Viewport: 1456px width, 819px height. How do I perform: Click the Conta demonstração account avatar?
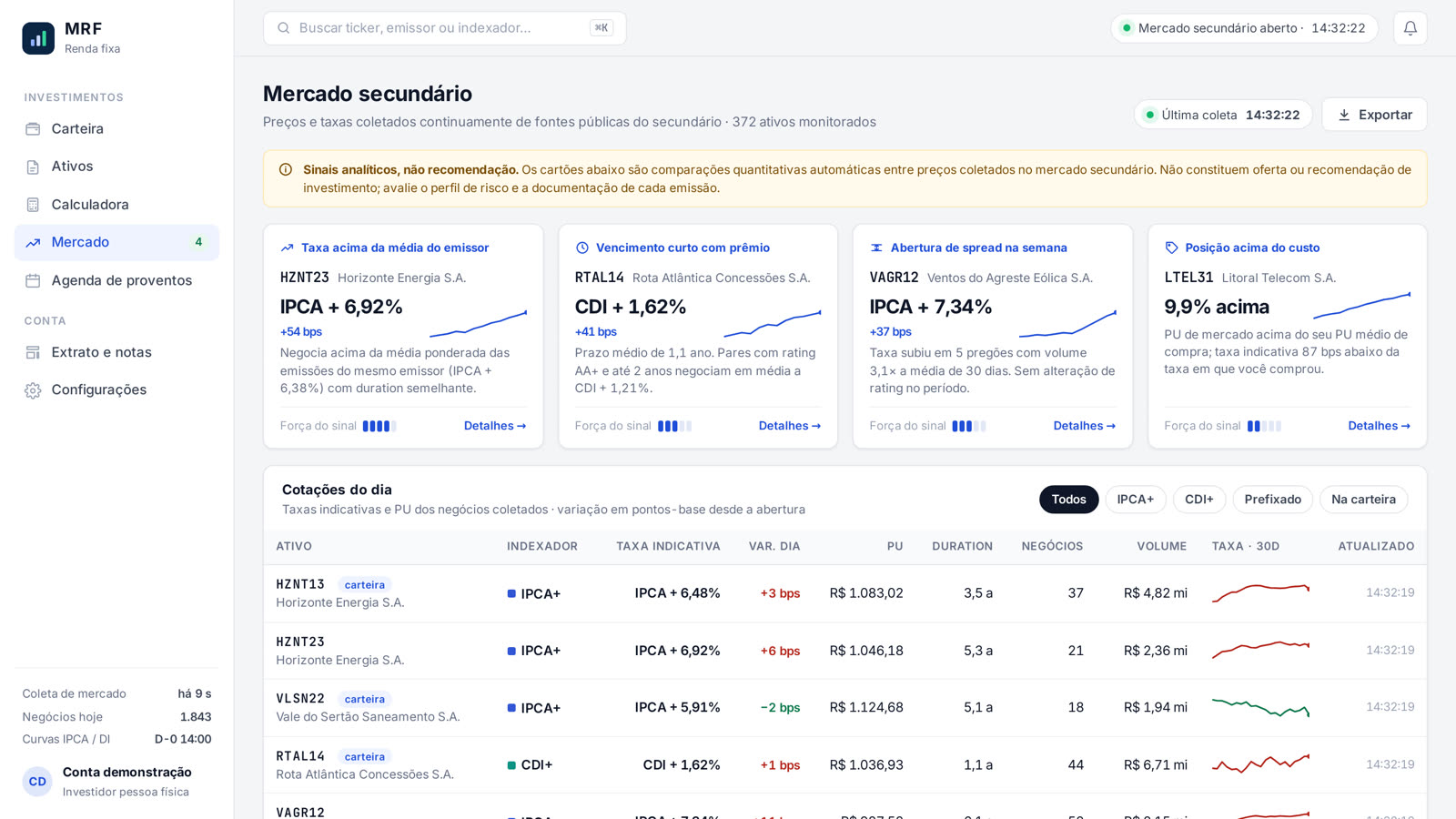pos(37,782)
